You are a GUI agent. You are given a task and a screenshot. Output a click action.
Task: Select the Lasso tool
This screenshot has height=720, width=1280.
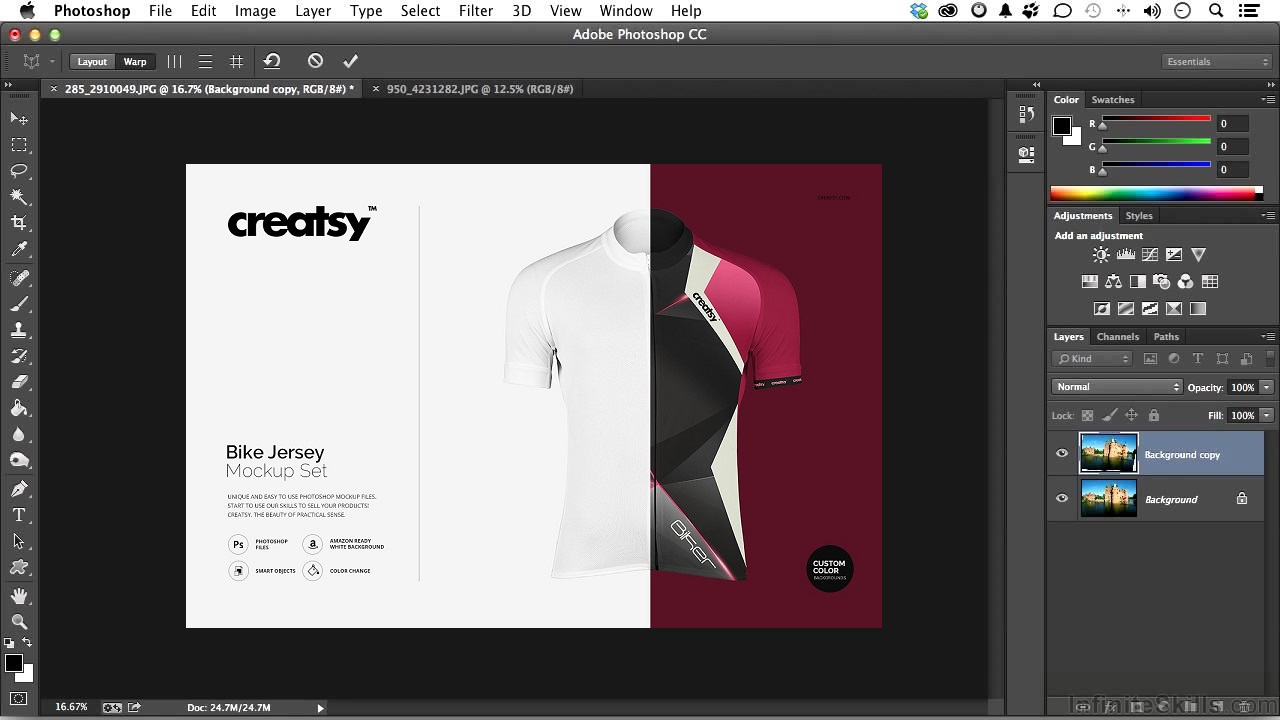click(19, 171)
